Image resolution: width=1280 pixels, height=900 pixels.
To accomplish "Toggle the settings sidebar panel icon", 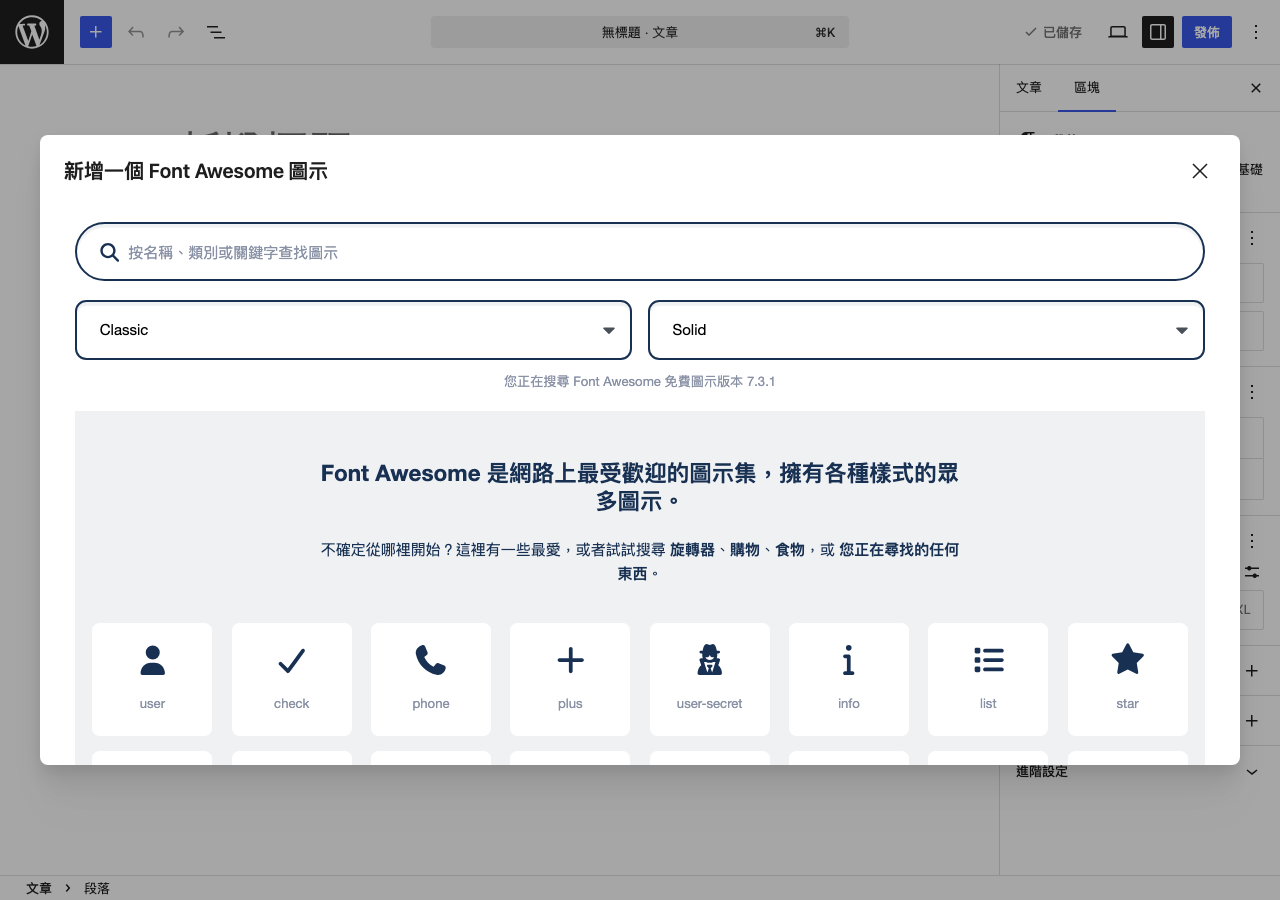I will coord(1158,32).
